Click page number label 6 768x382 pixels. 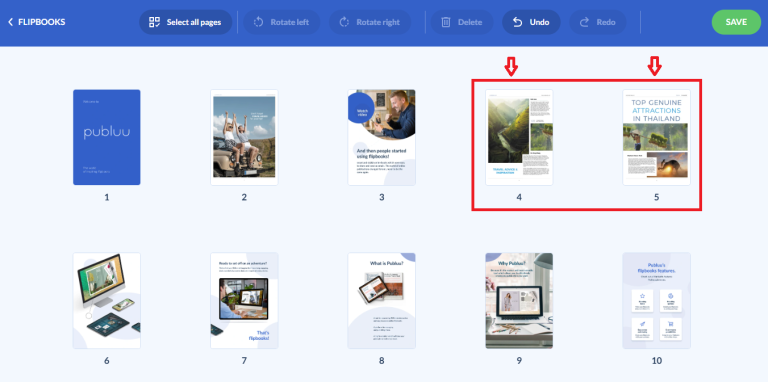pos(107,361)
